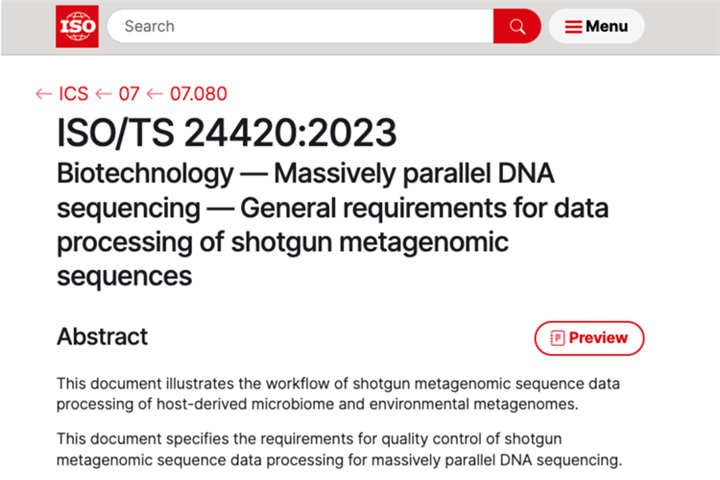Click the Biotechnology standard title text
Screen dimensions: 720x480
[332, 225]
